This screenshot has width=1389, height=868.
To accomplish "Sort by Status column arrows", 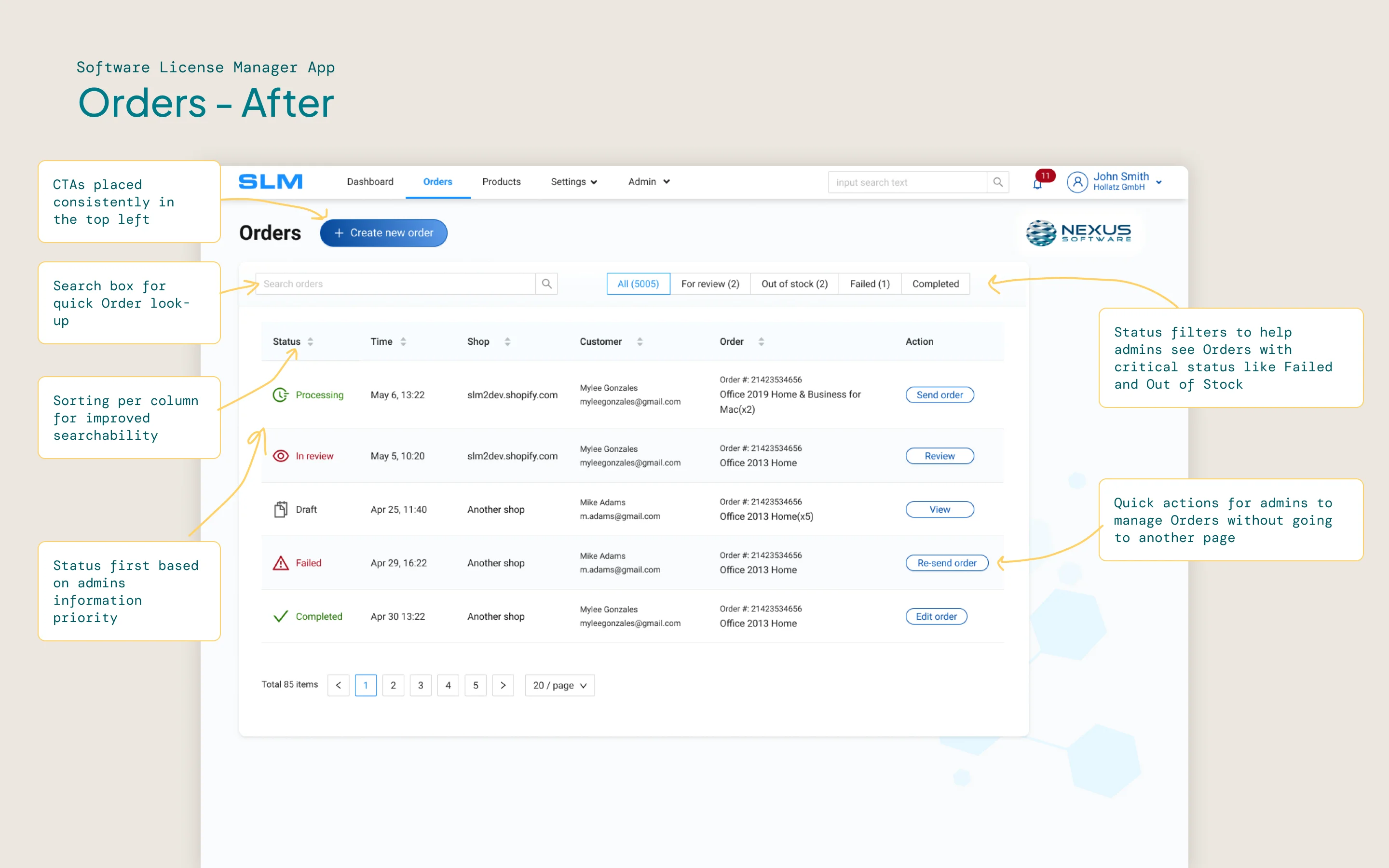I will pyautogui.click(x=311, y=341).
